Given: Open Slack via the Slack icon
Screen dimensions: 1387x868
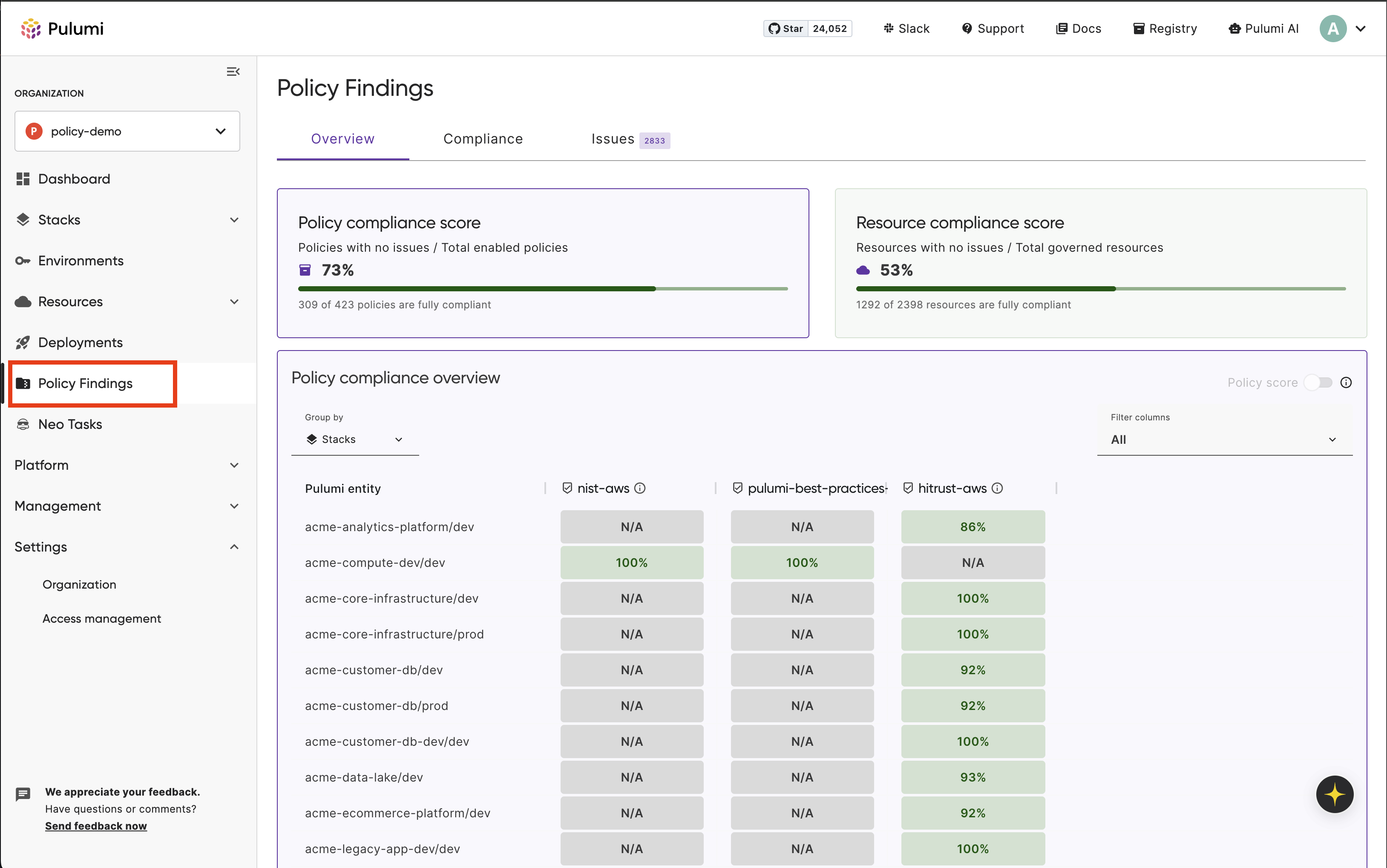Looking at the screenshot, I should 889,28.
